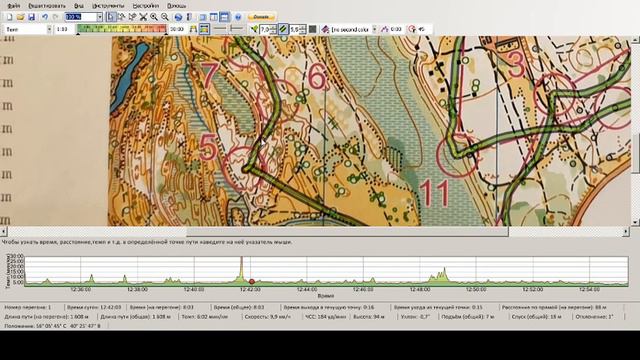Click the 12:44:00 position on the graph
The height and width of the screenshot is (360, 640).
pyautogui.click(x=307, y=289)
